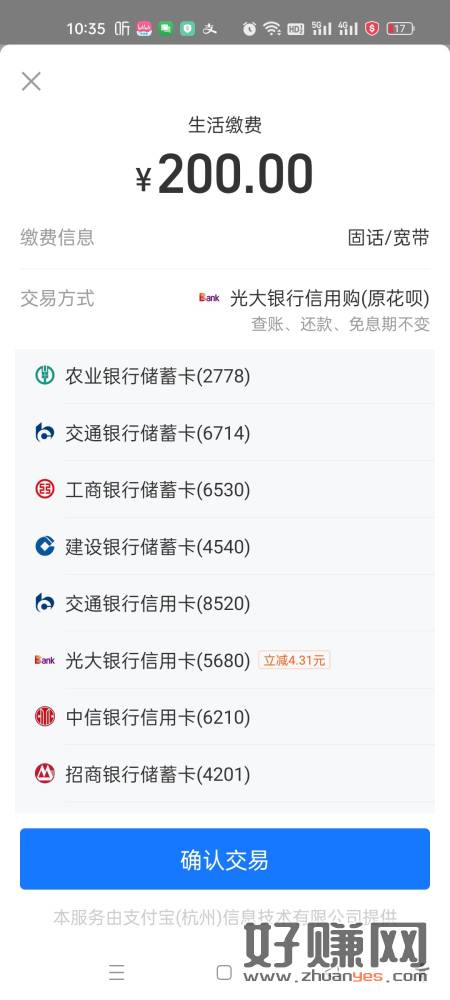450x1000 pixels.
Task: Tap the ICBC red logo icon
Action: 44,489
